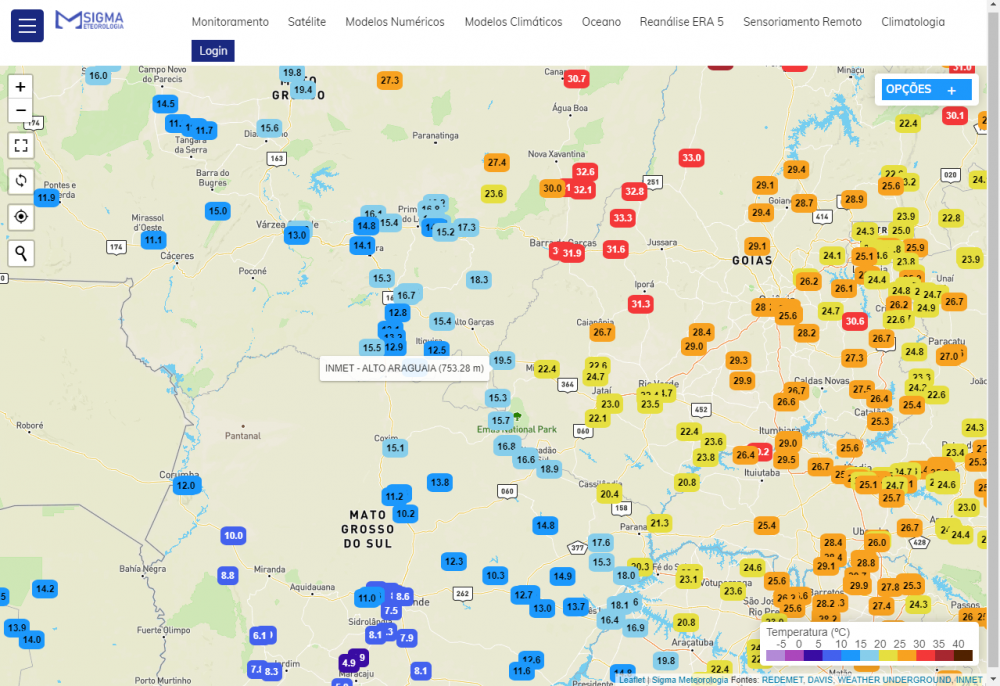Click the 33.0 temperature station marker
The width and height of the screenshot is (1000, 686).
[x=691, y=158]
